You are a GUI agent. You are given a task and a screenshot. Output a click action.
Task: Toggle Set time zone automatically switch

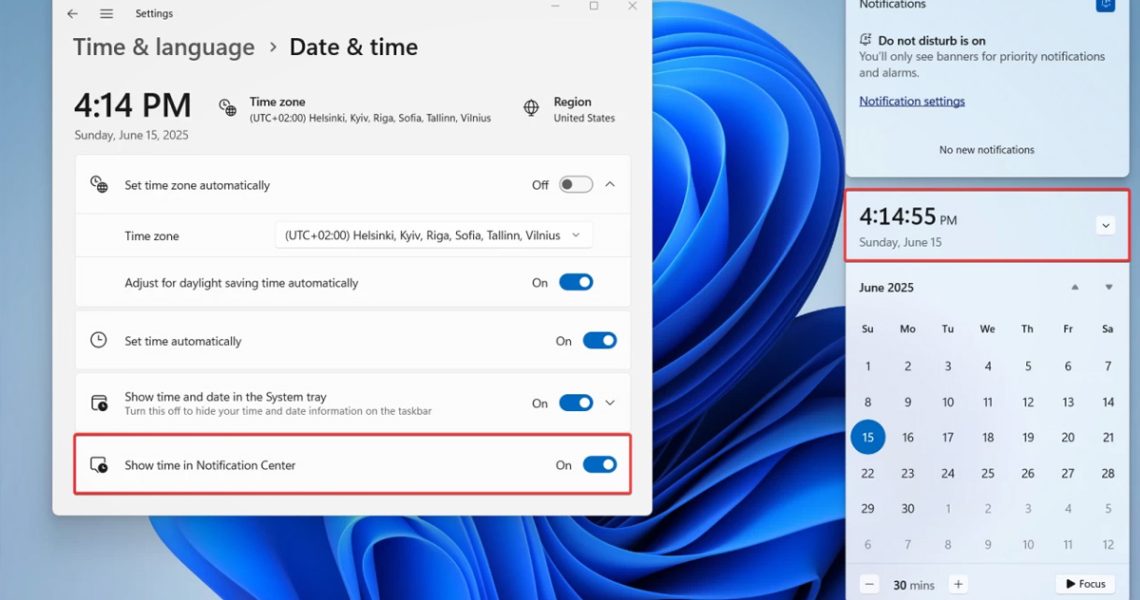click(576, 185)
